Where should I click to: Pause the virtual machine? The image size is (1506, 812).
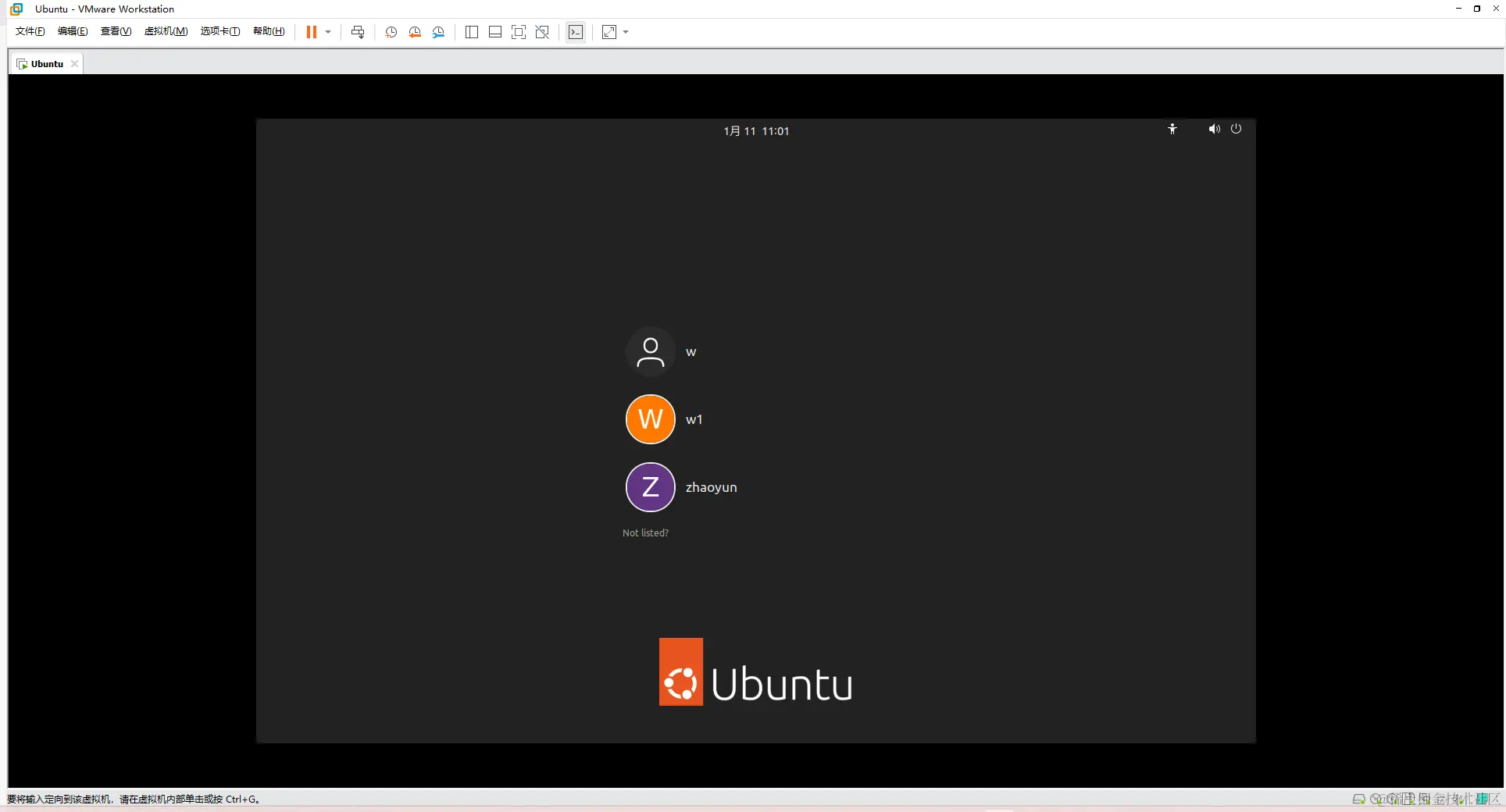point(311,32)
